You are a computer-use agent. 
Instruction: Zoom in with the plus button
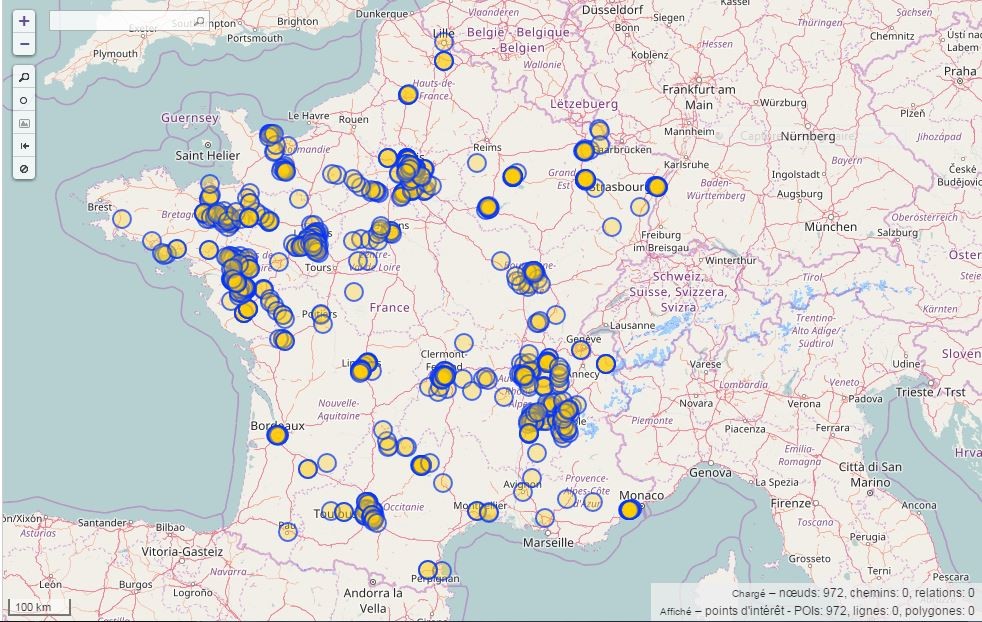pos(24,21)
